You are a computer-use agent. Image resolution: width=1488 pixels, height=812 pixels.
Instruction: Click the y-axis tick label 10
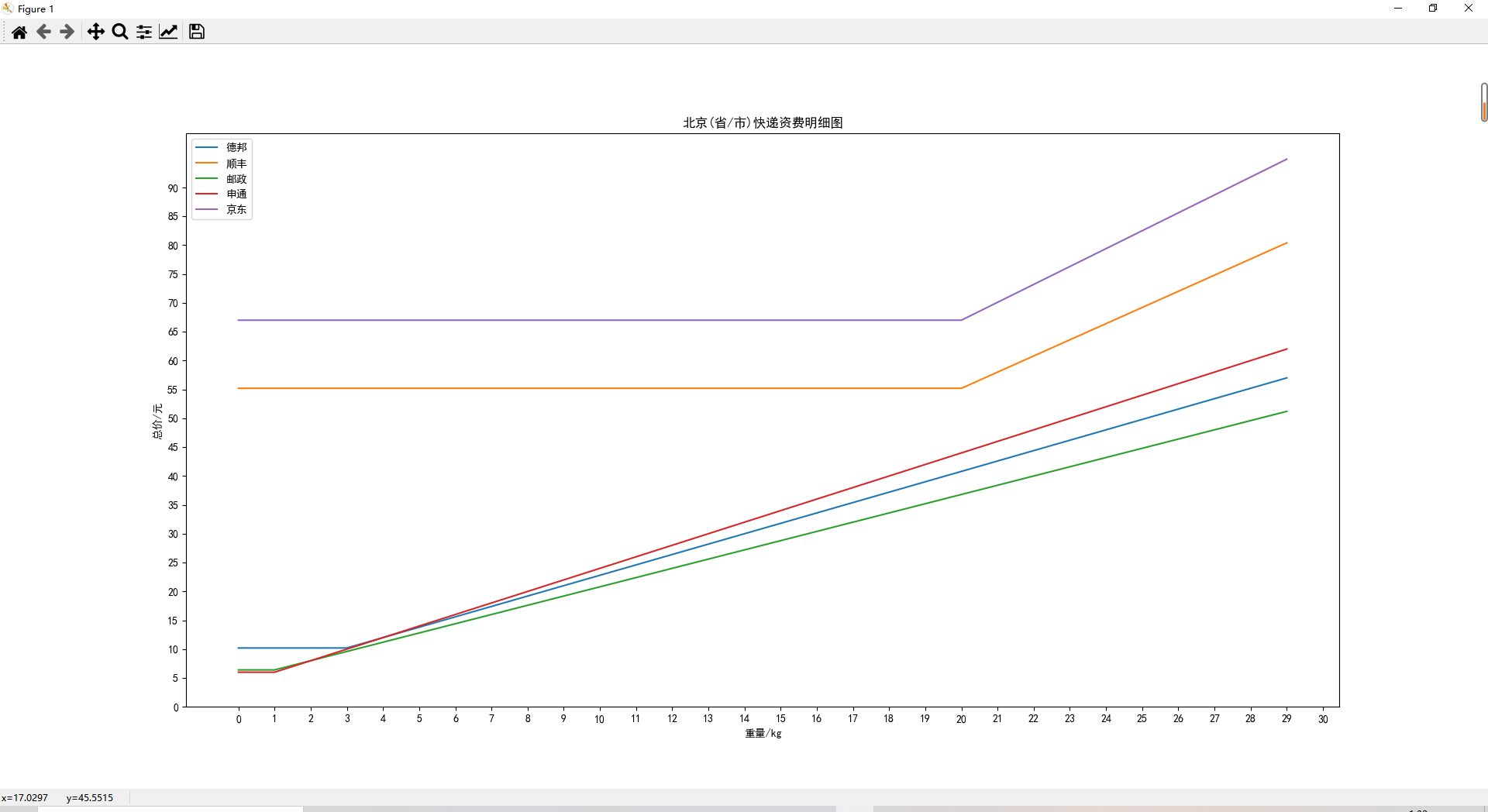173,649
